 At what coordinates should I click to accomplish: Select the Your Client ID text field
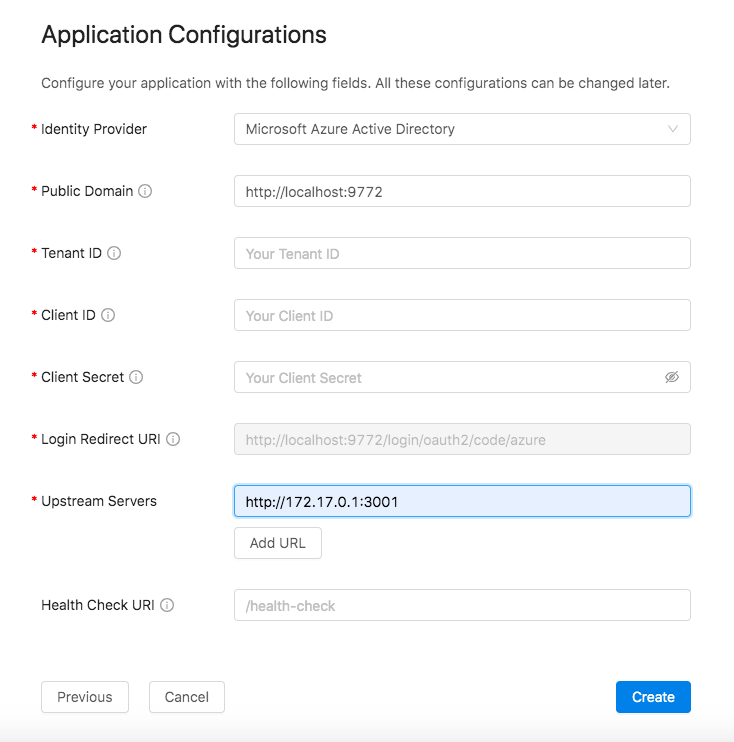pyautogui.click(x=462, y=315)
